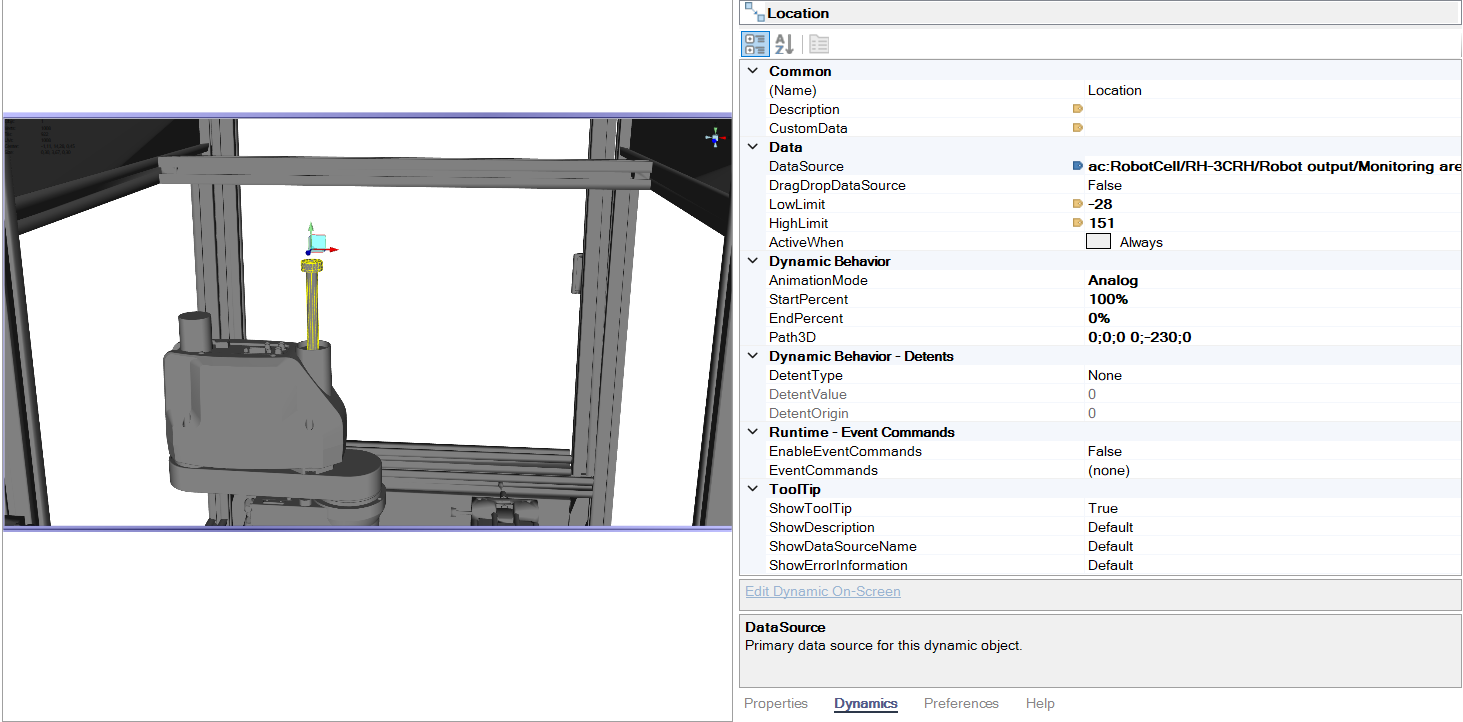The image size is (1463, 722).
Task: Click the ActiveWhen Always checkbox box
Action: tap(1098, 242)
